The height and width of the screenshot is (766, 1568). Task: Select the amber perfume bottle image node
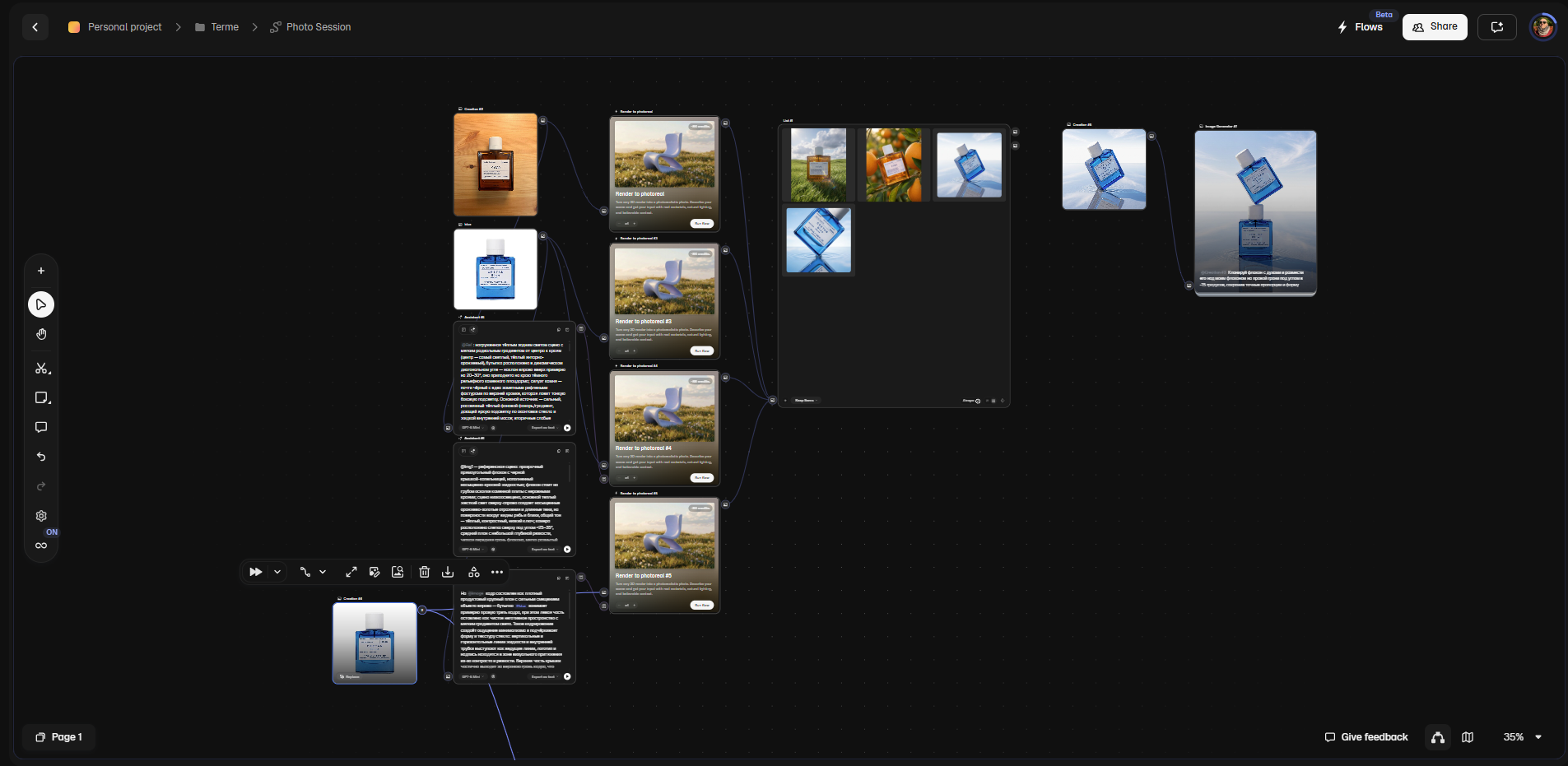click(496, 165)
